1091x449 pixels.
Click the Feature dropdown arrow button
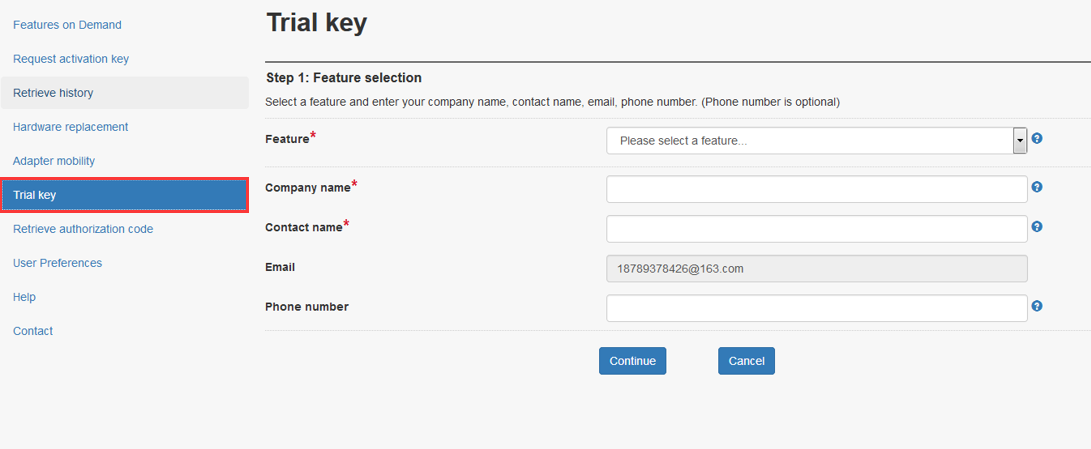pyautogui.click(x=1020, y=141)
